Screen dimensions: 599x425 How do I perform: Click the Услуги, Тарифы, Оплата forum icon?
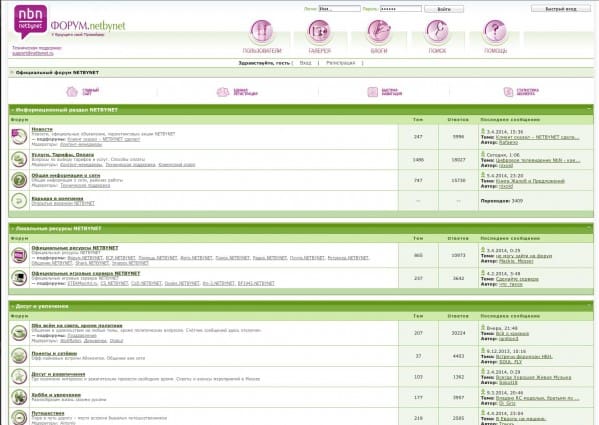click(19, 159)
